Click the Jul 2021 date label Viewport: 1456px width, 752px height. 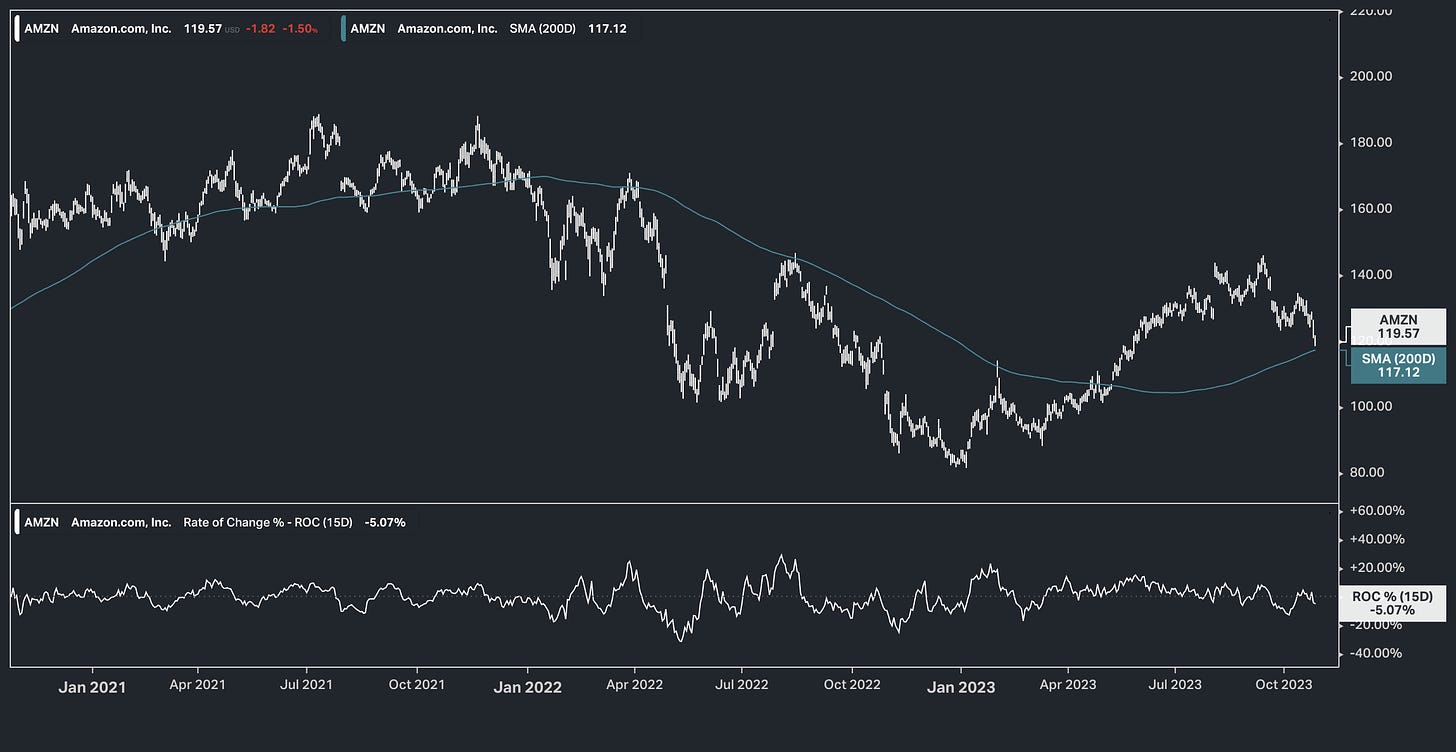306,686
